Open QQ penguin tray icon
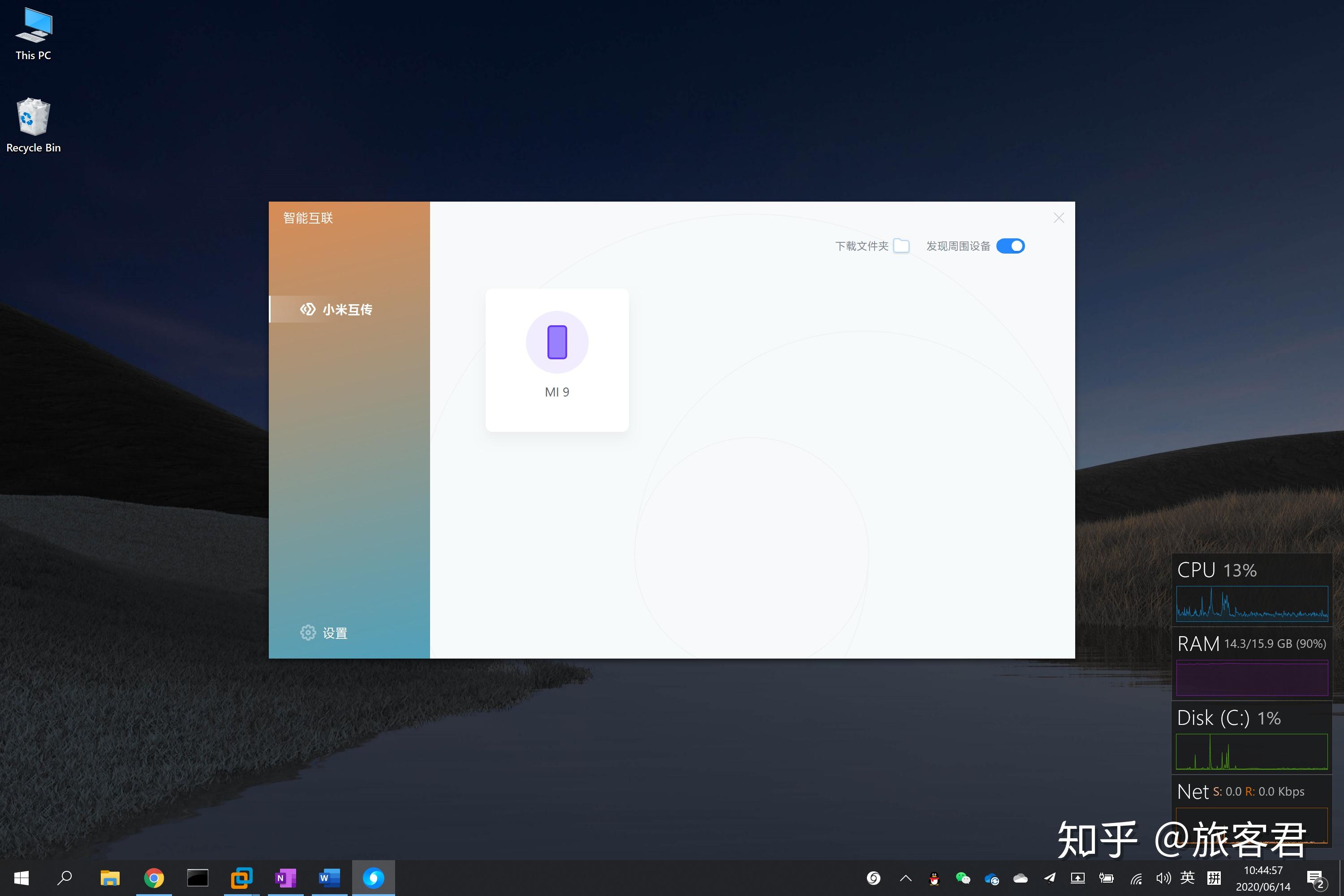1344x896 pixels. pos(934,878)
